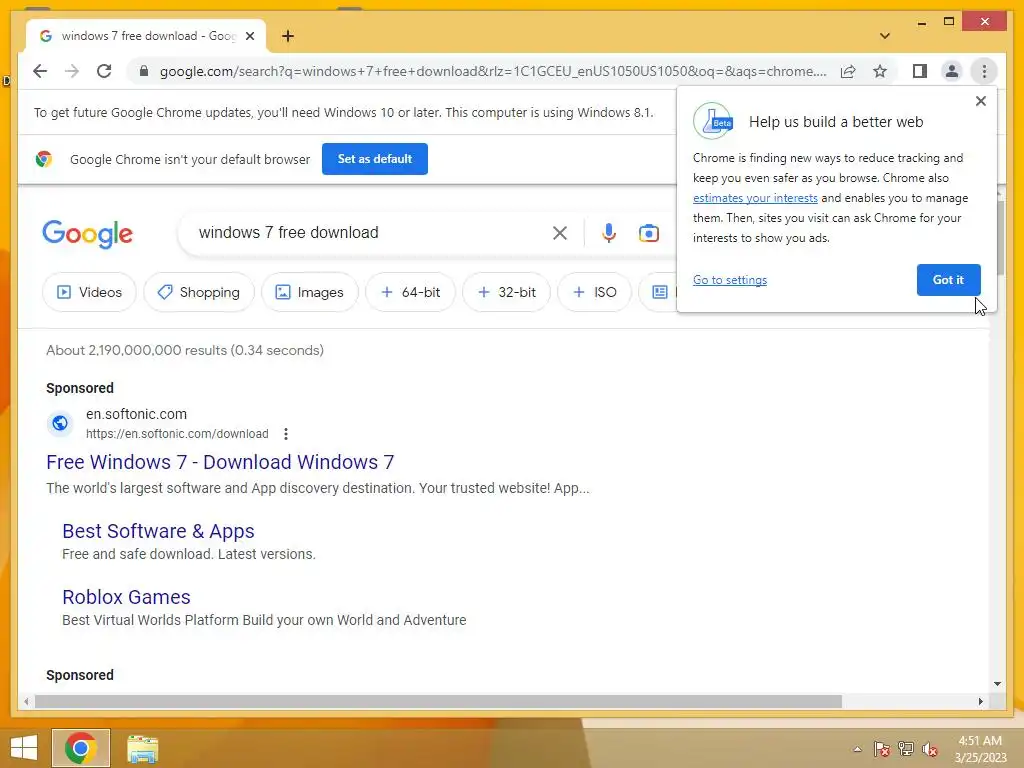
Task: Click the en.softonic.com site name
Action: (136, 414)
